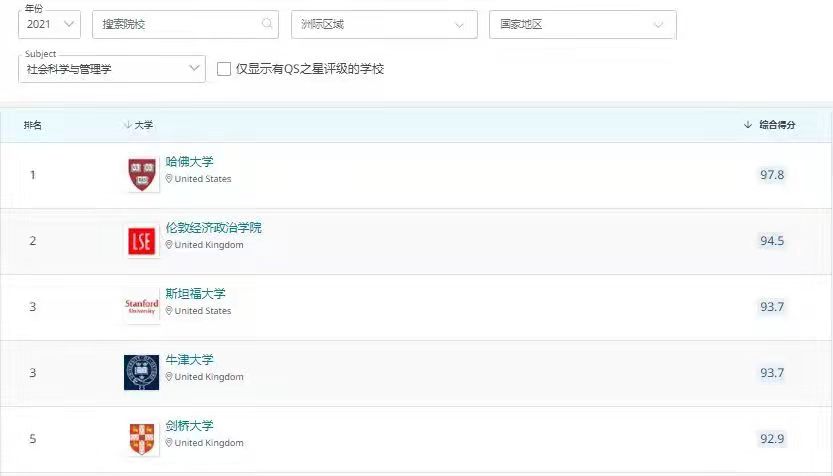The image size is (833, 476).
Task: Open the 牛津大学 link
Action: (189, 359)
